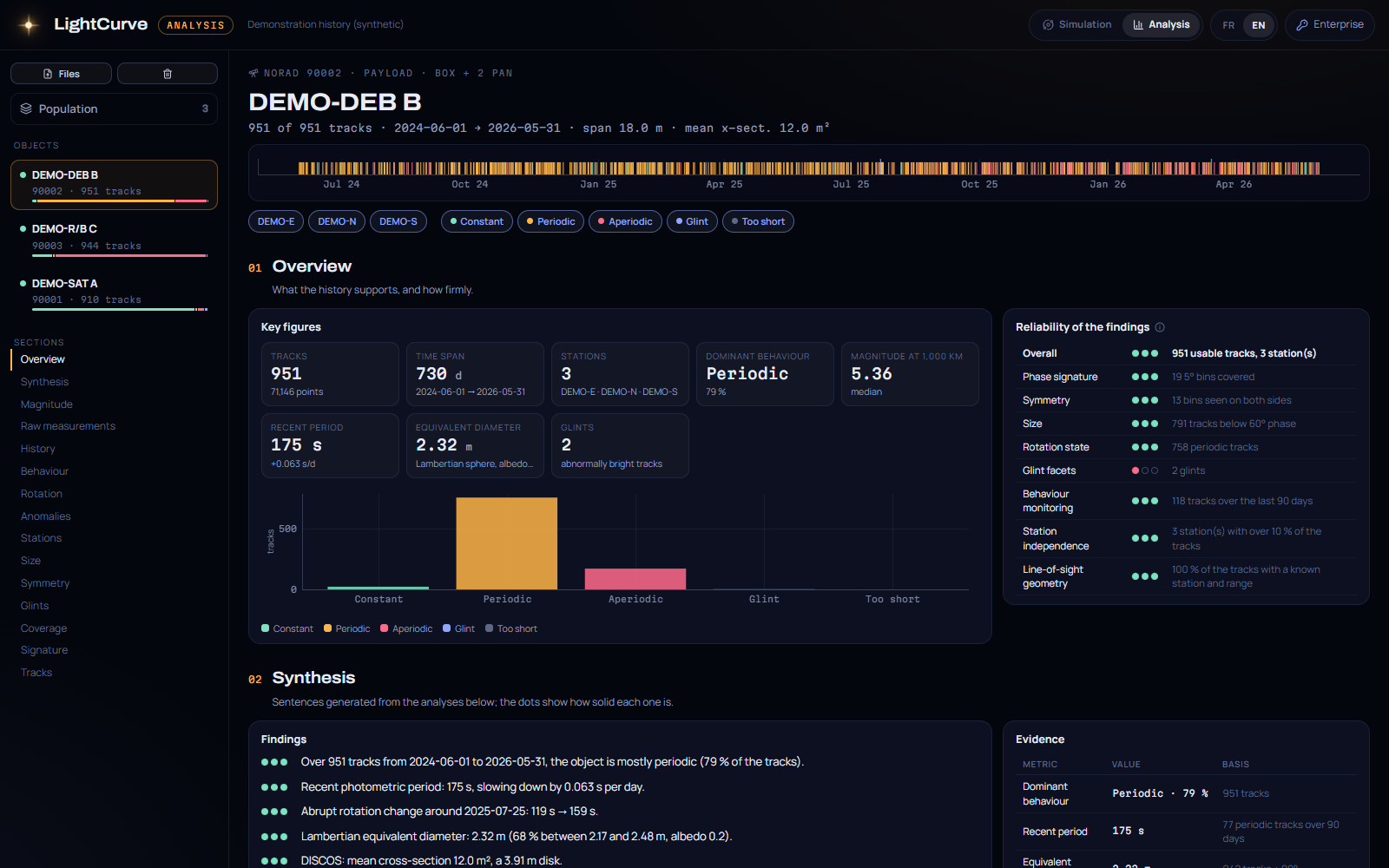This screenshot has width=1389, height=868.
Task: Select the DEMO-R/B C object
Action: [x=114, y=238]
